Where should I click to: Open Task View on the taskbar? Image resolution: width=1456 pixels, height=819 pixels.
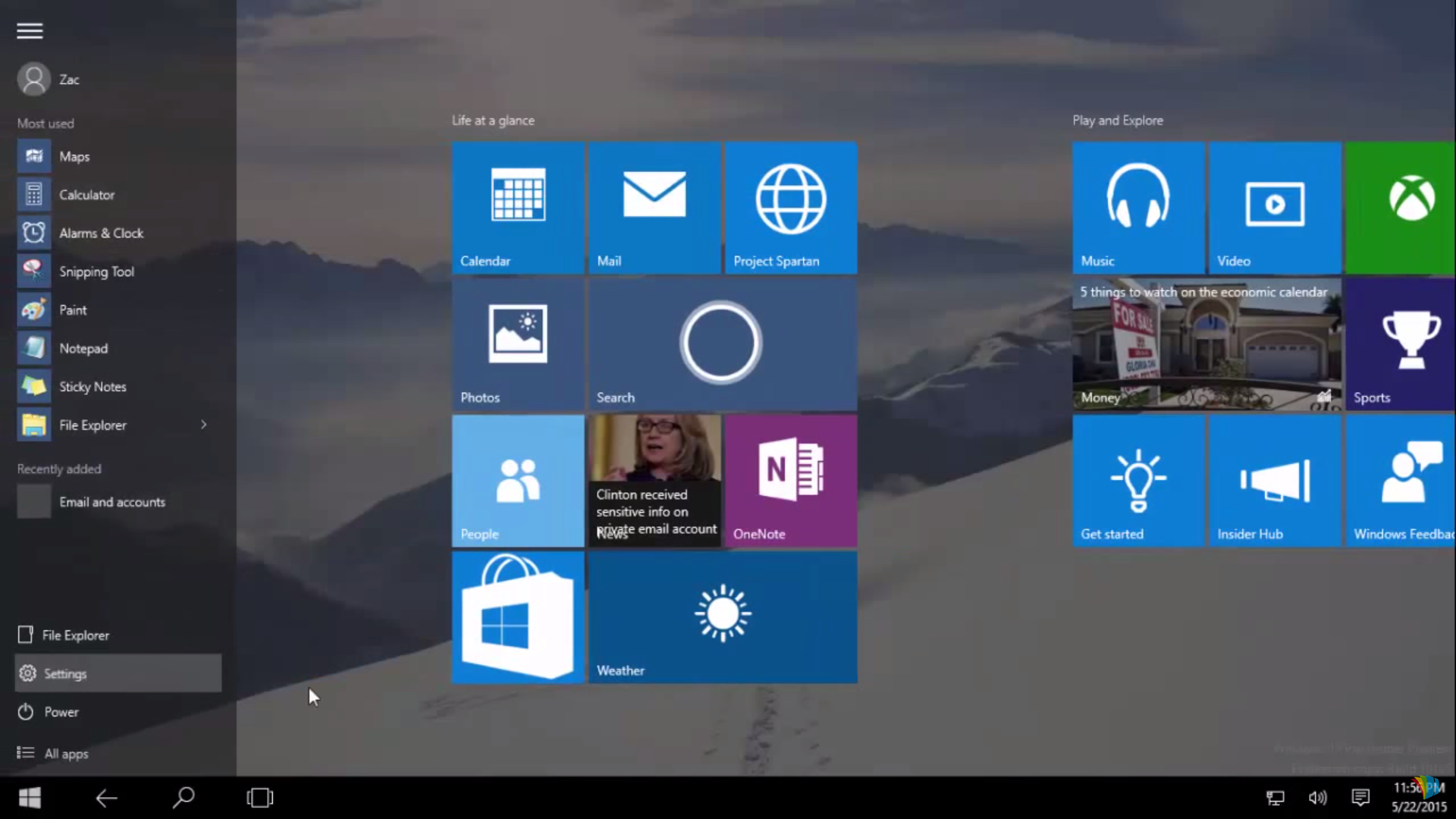(260, 798)
